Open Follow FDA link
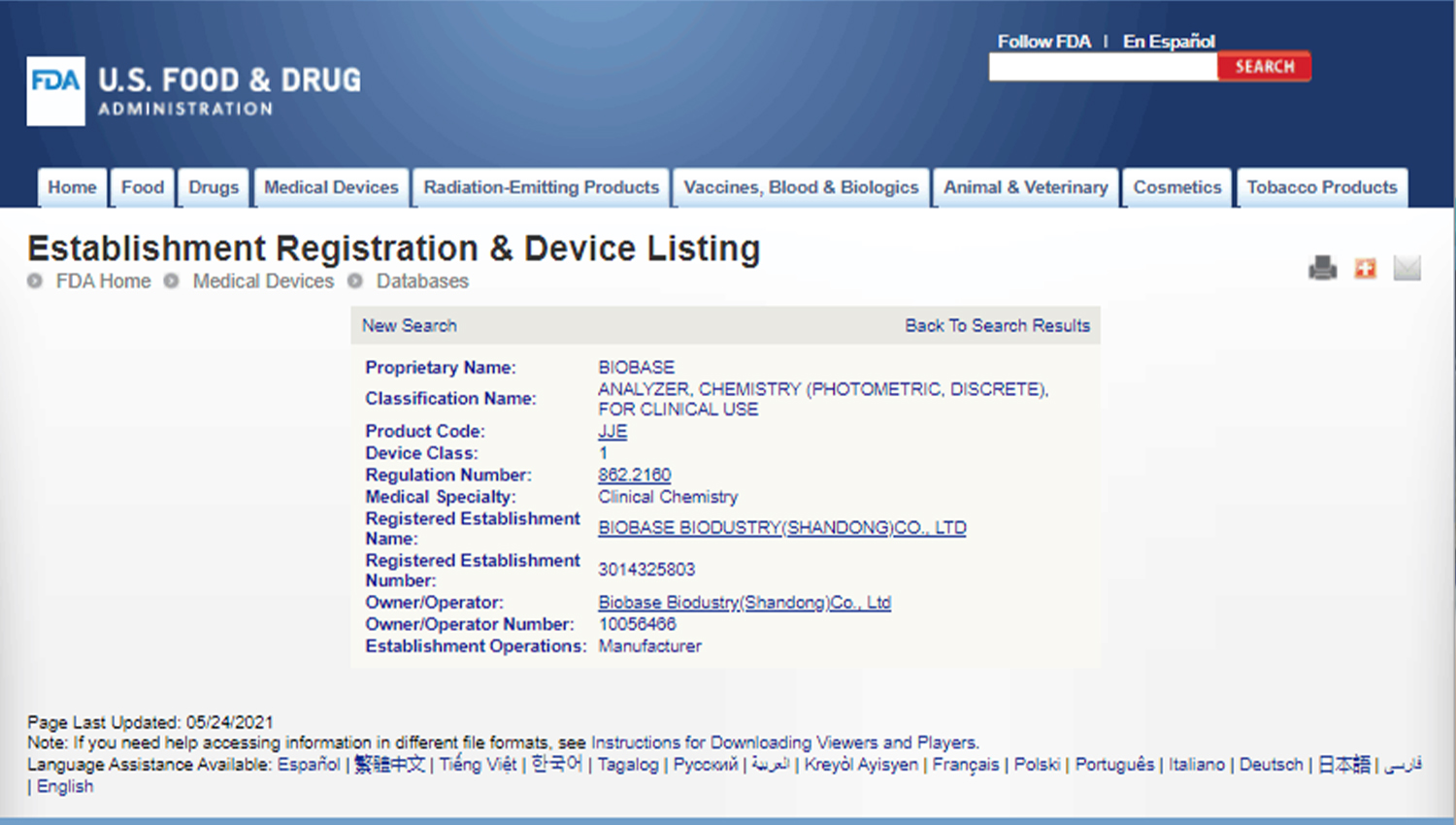This screenshot has height=825, width=1456. click(x=1043, y=41)
